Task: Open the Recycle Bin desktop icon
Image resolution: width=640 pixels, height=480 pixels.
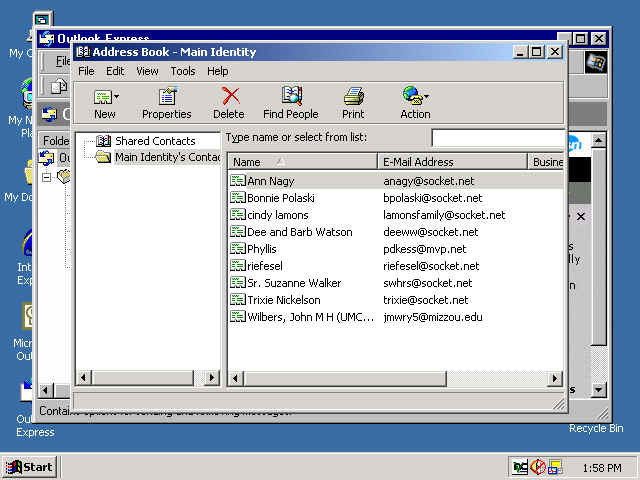Action: point(596,428)
